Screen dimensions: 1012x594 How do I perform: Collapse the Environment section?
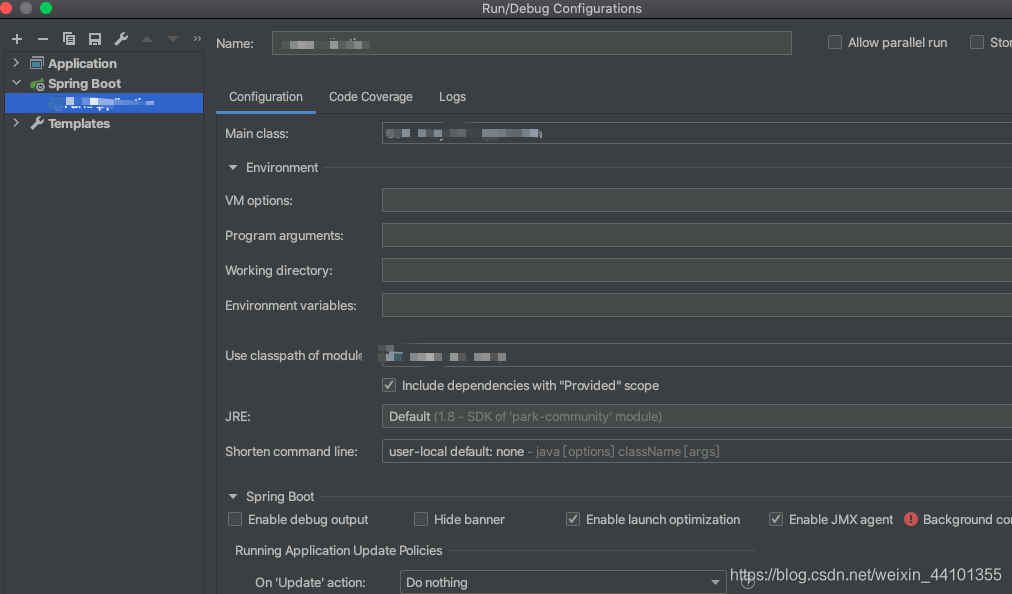pos(233,167)
